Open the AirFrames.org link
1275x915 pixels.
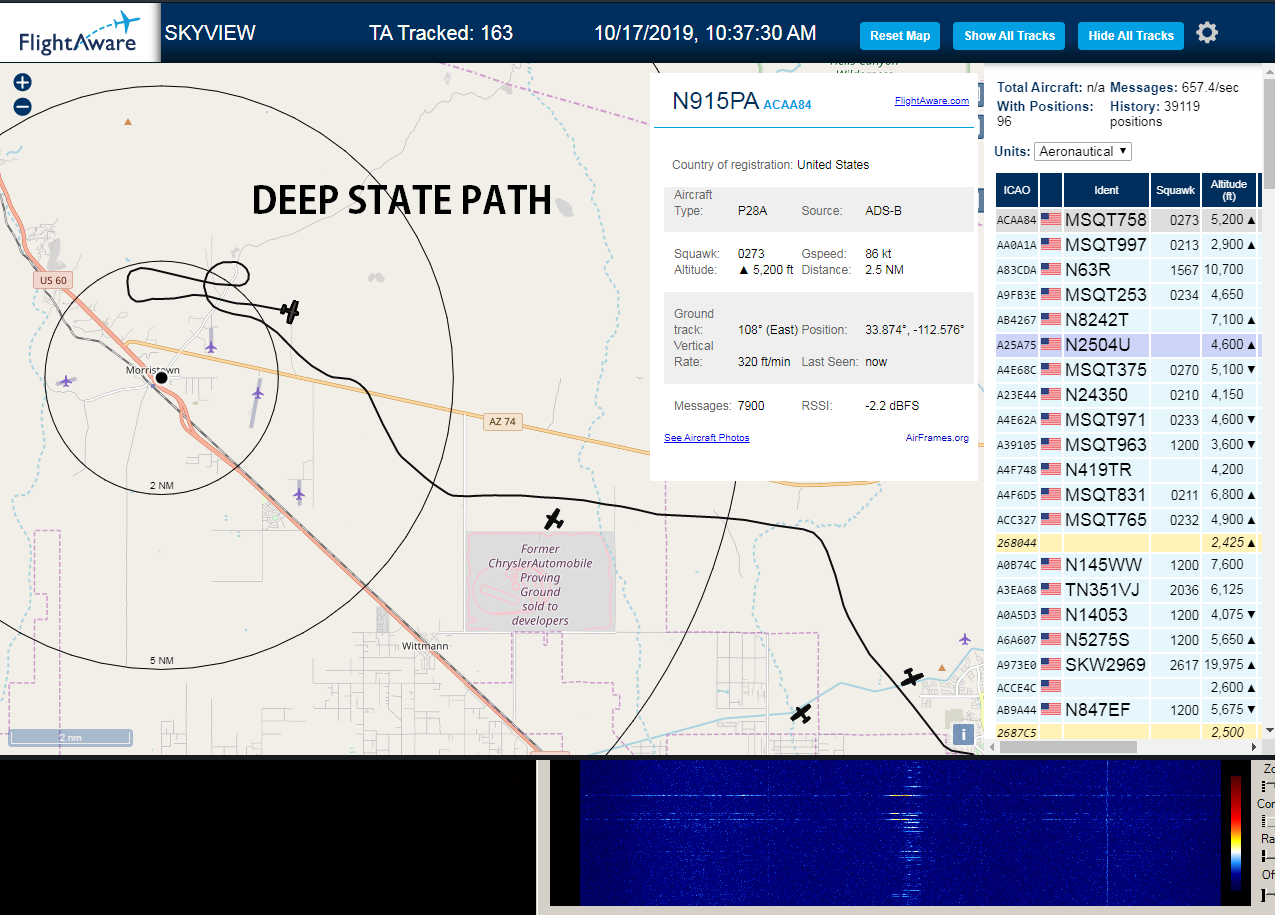pyautogui.click(x=937, y=438)
